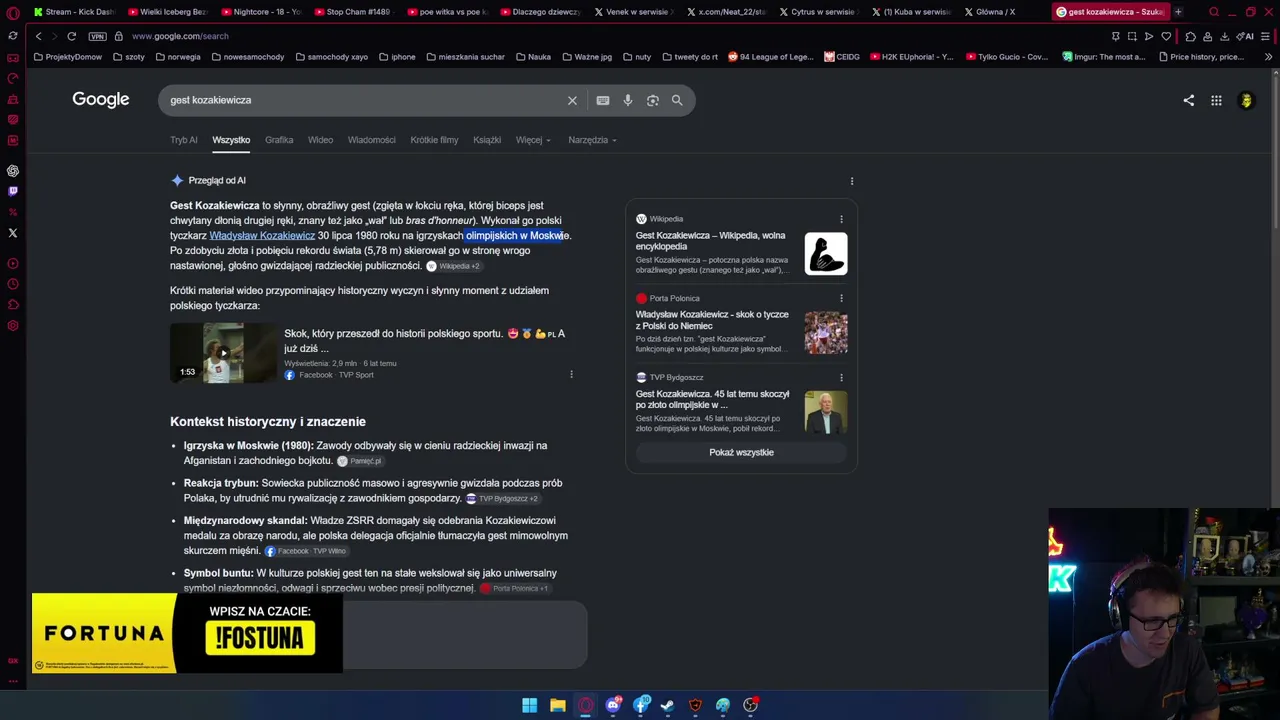Open the Wikipedia Gest Kozakiewicza source card

741,244
